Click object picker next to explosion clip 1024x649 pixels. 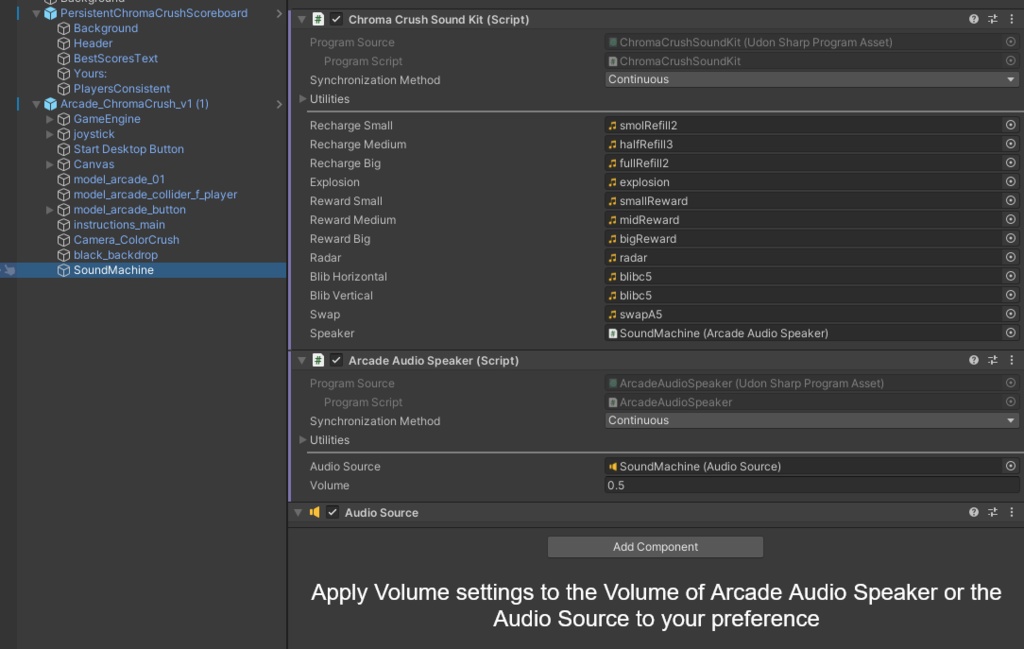[1010, 183]
